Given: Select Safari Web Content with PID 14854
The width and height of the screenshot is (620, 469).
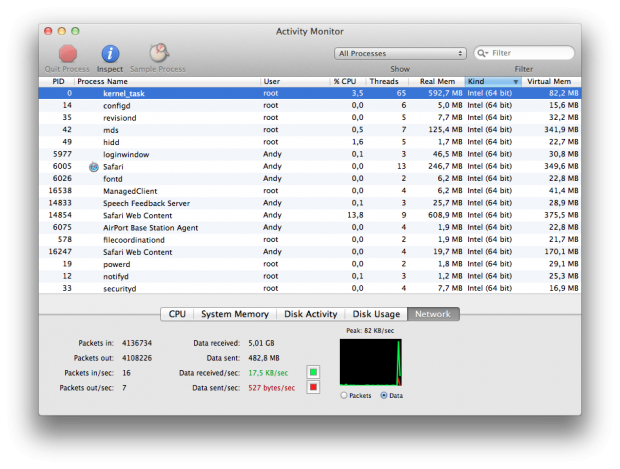Looking at the screenshot, I should pyautogui.click(x=310, y=215).
